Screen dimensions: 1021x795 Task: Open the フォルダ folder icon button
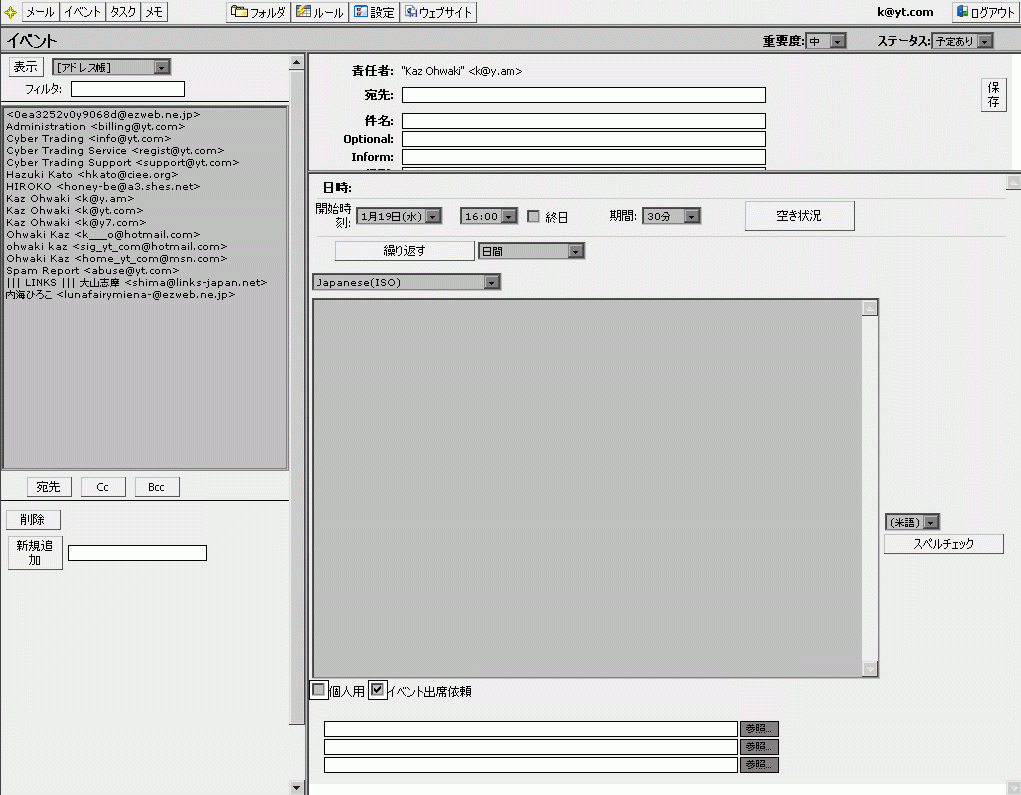258,13
